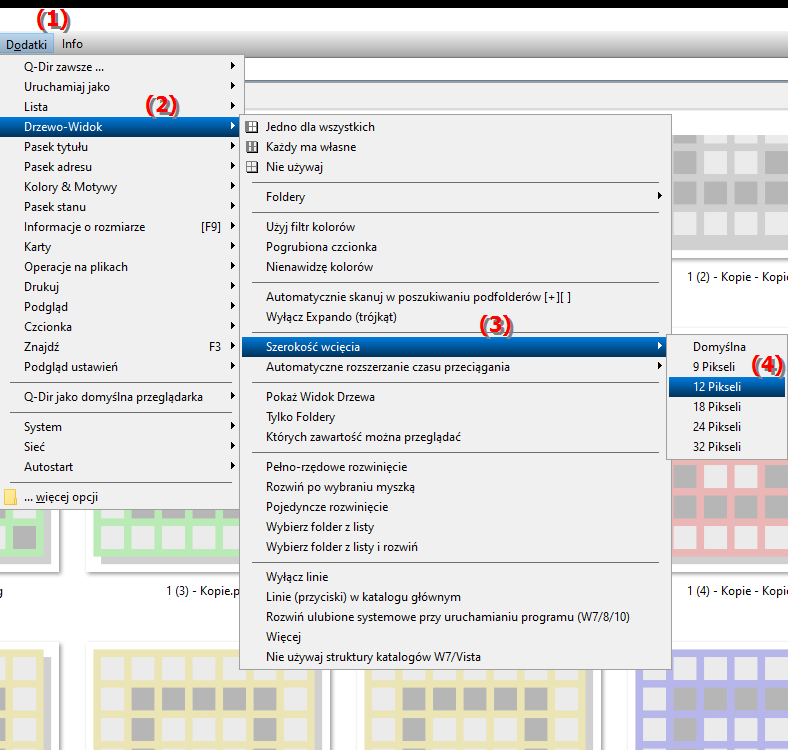
Task: Click the 'Jedno dla wszystkich' grid icon
Action: point(252,127)
